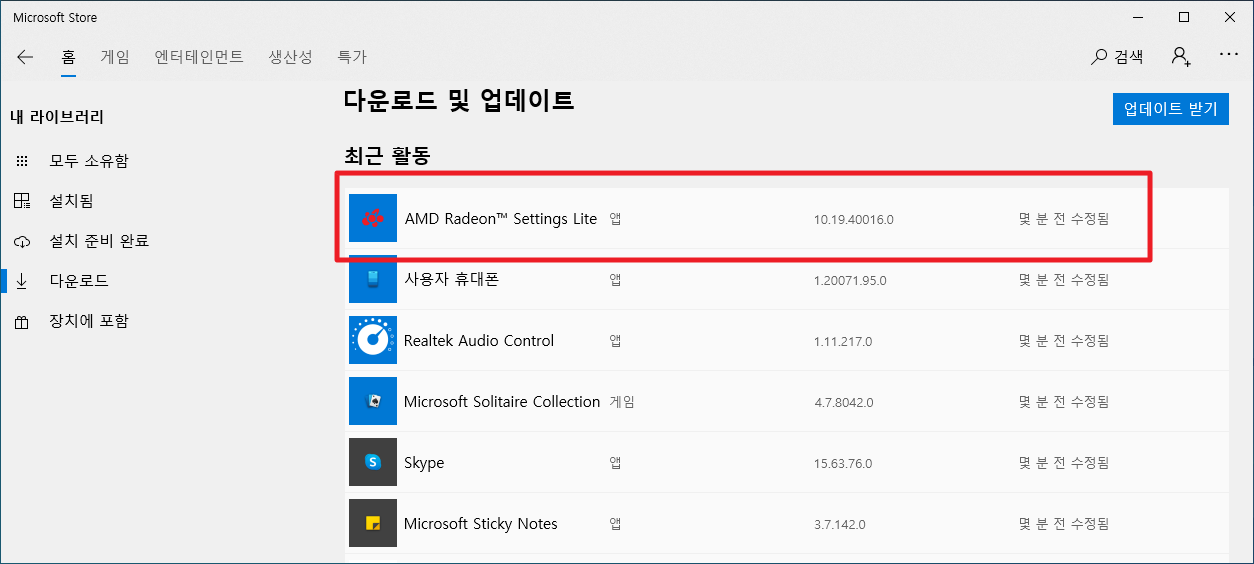Click version 3.7.142.0
The height and width of the screenshot is (564, 1254).
click(x=840, y=524)
